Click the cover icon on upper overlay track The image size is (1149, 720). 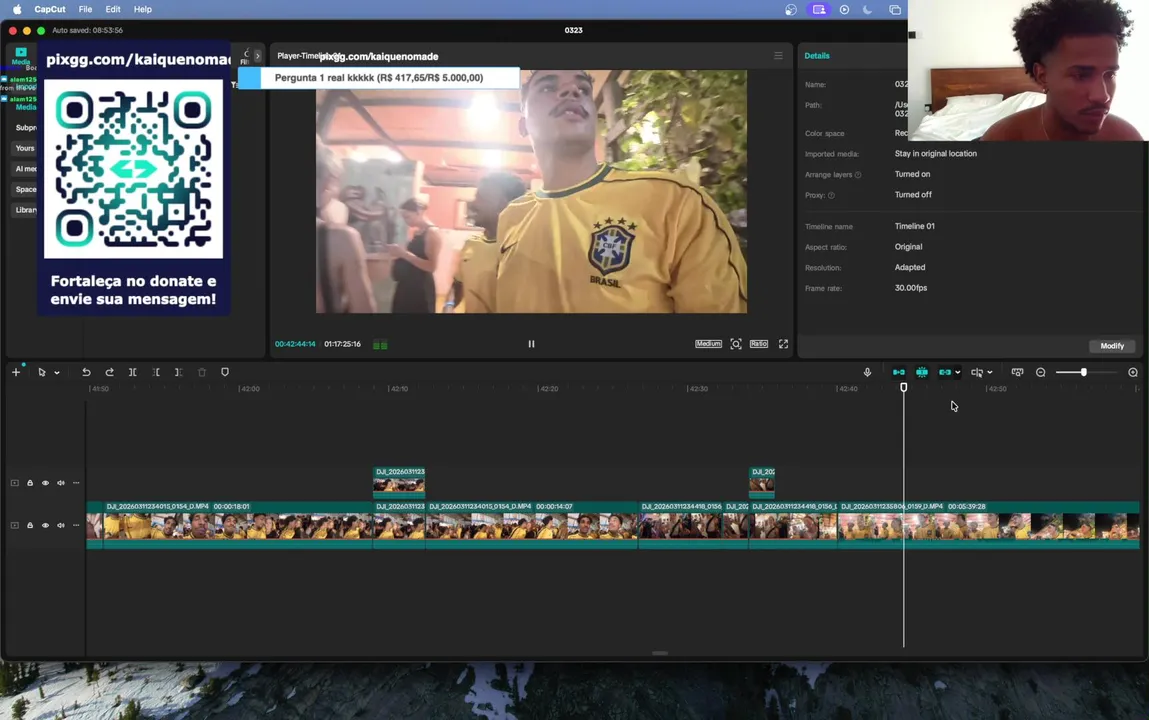pyautogui.click(x=15, y=483)
